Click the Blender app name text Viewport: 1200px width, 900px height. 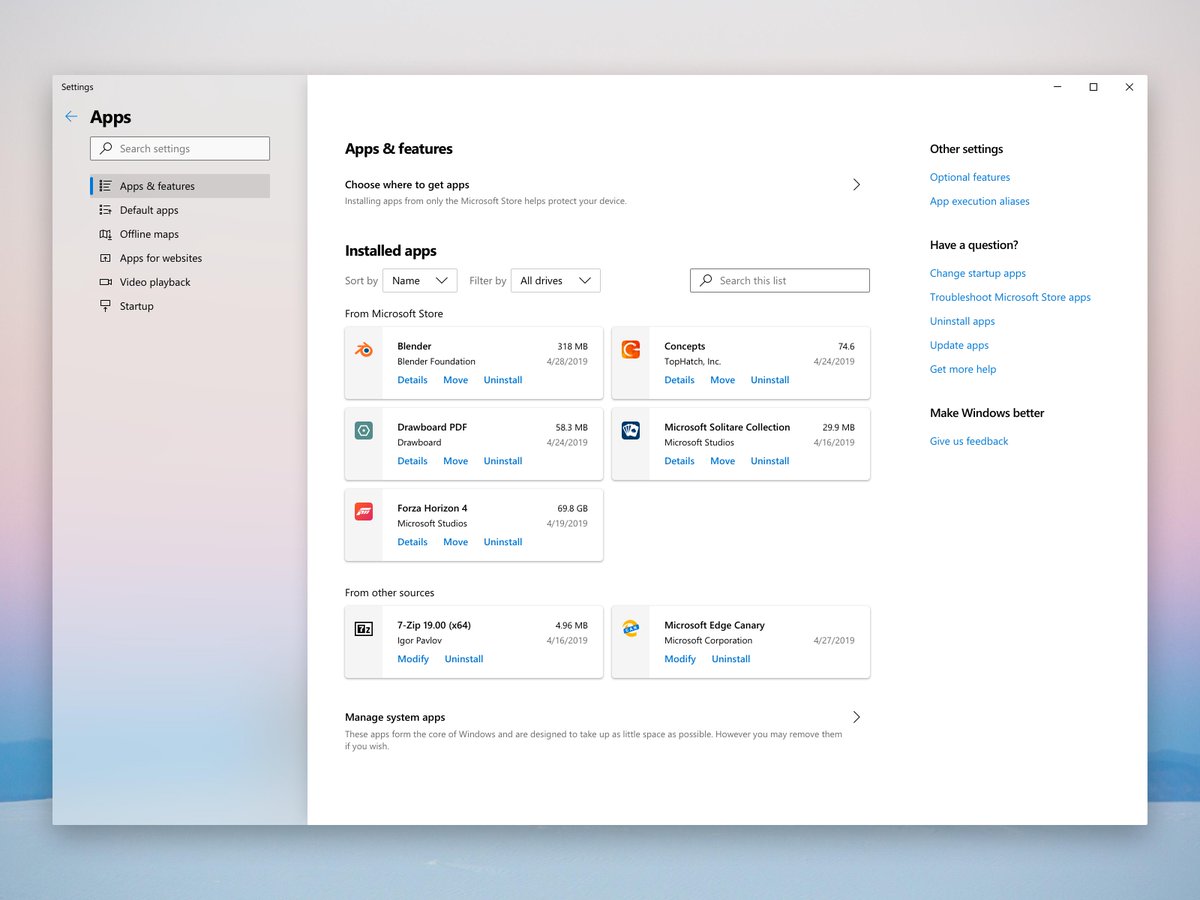414,346
